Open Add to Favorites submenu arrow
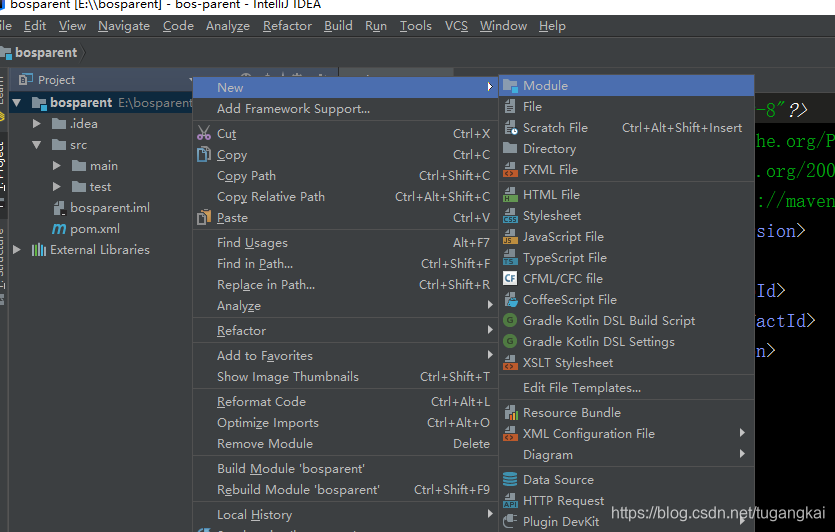 [x=490, y=355]
